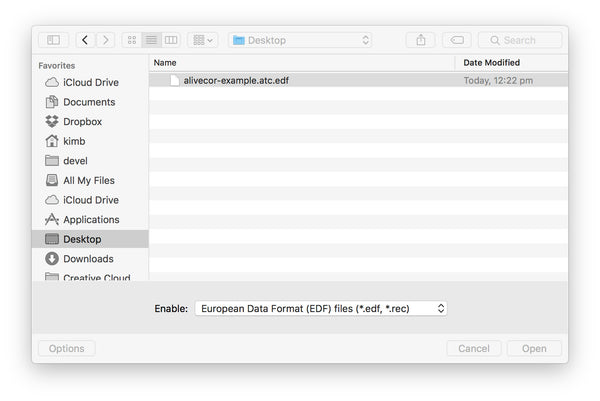
Task: Open Documents in the sidebar
Action: click(90, 102)
